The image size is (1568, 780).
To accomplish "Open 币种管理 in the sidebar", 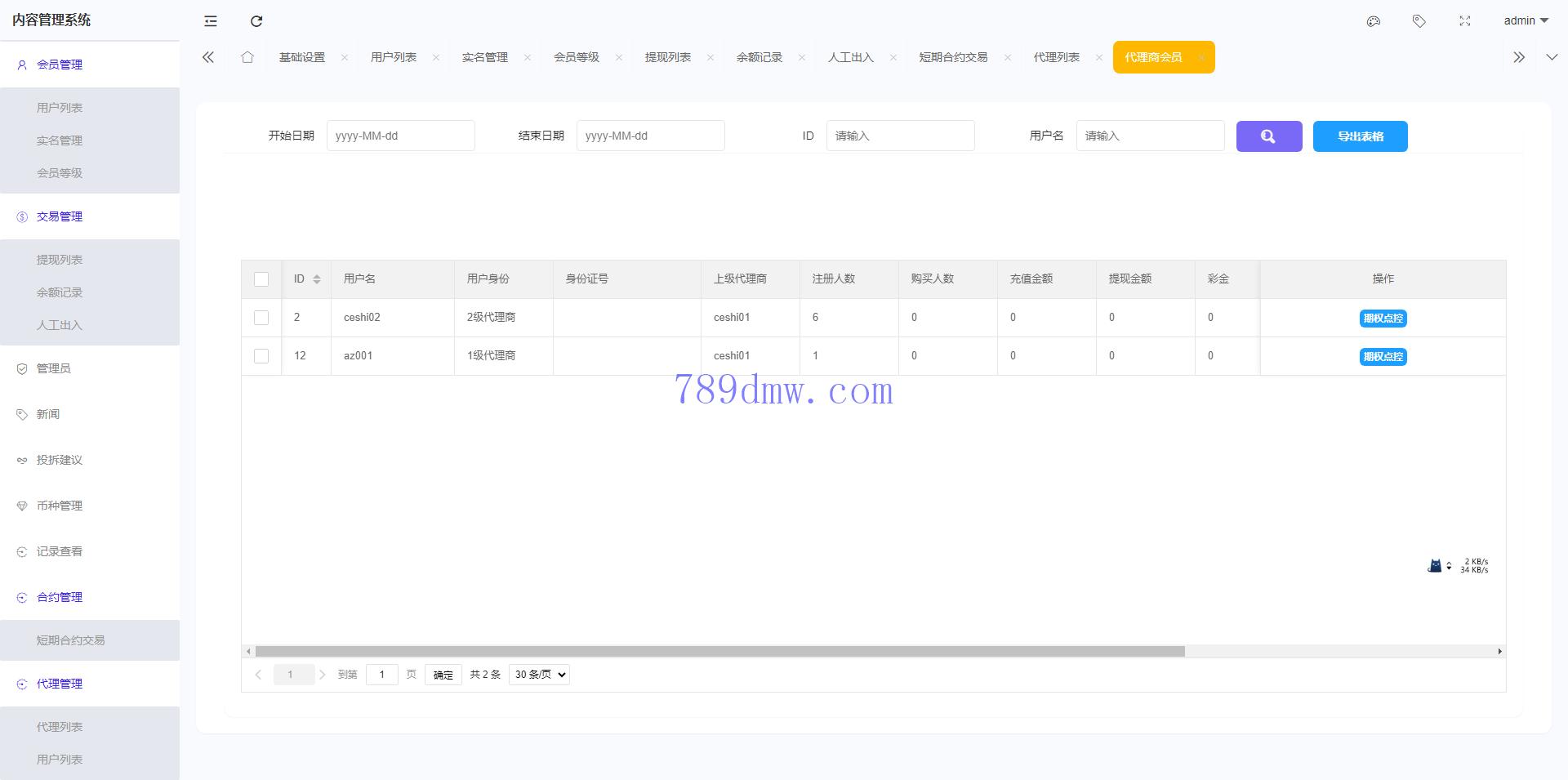I will (x=60, y=506).
